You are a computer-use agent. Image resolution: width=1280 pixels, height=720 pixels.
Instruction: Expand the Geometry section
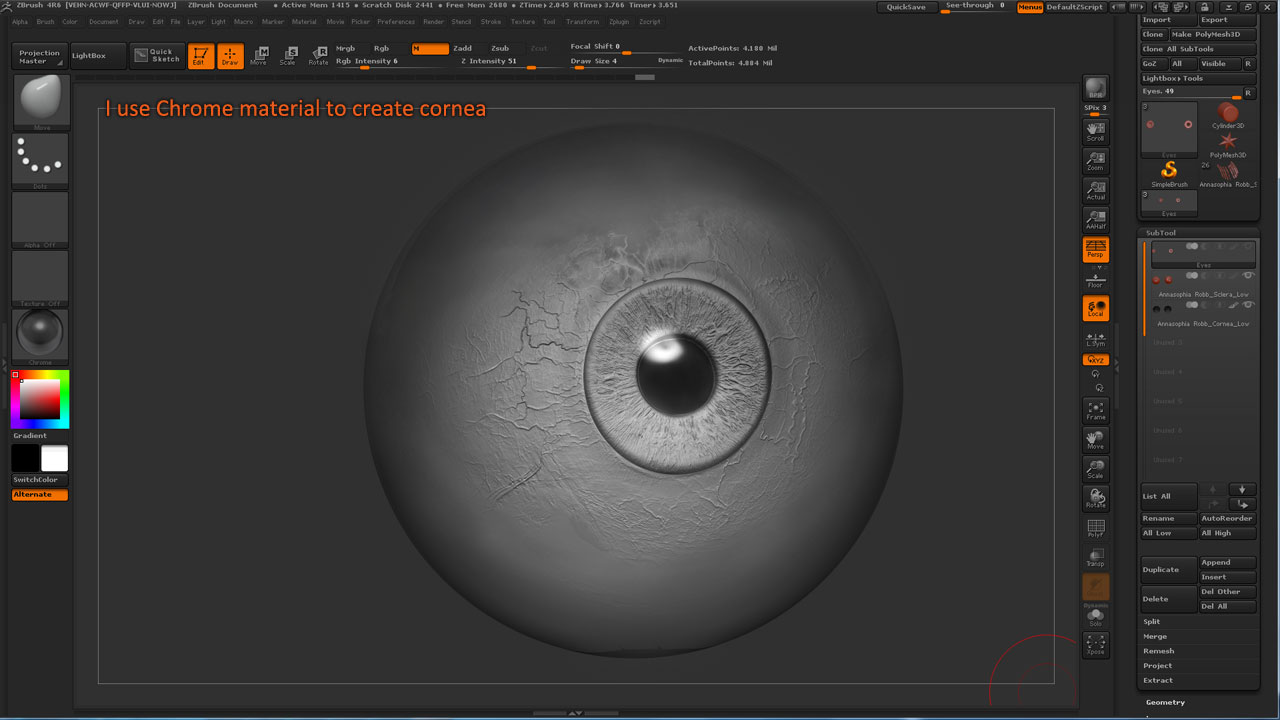(1166, 702)
